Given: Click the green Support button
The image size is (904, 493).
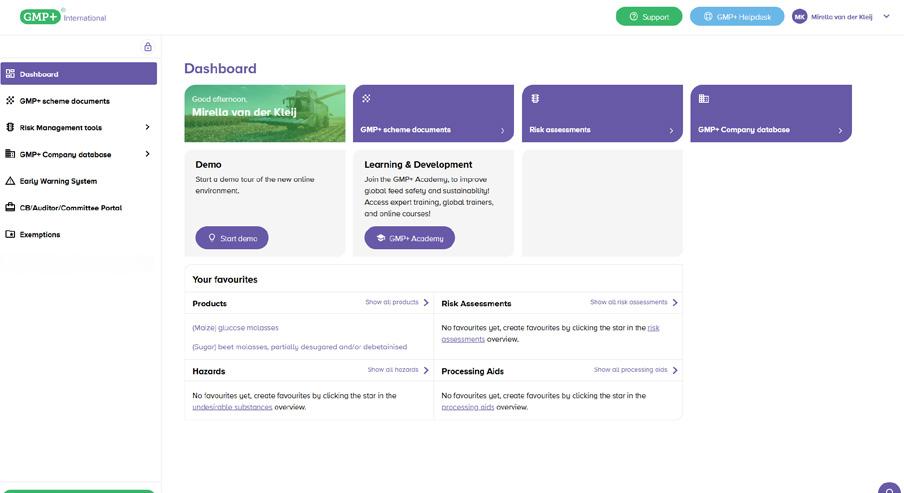Looking at the screenshot, I should tap(649, 17).
